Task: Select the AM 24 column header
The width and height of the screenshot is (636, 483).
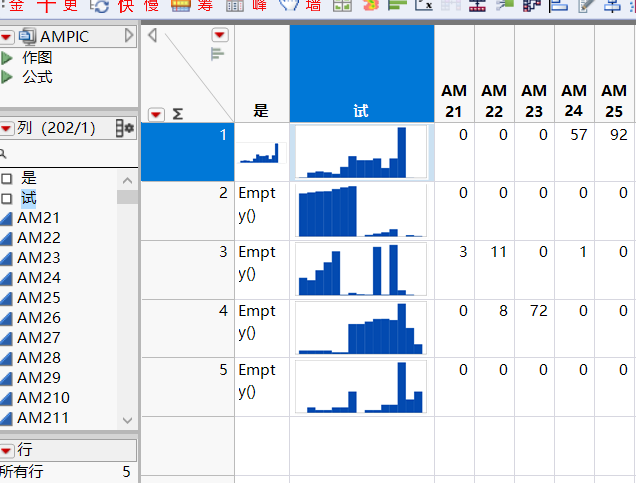Action: (574, 73)
